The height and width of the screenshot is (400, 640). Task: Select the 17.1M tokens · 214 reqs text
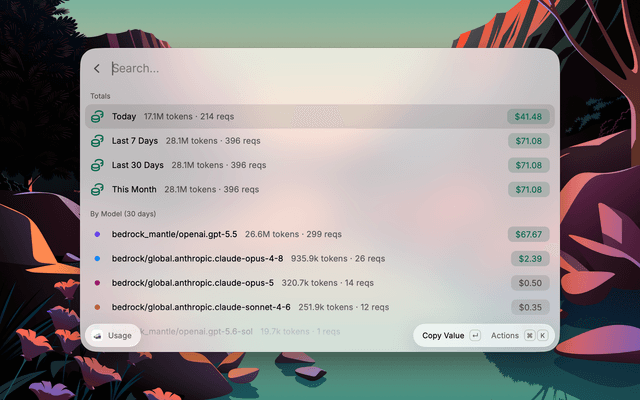click(189, 117)
